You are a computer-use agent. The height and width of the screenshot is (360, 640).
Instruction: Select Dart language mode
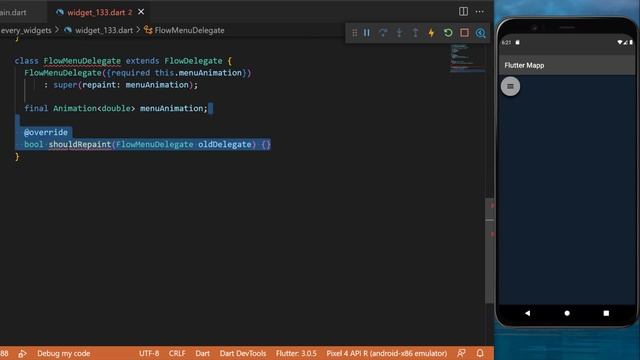(x=202, y=353)
